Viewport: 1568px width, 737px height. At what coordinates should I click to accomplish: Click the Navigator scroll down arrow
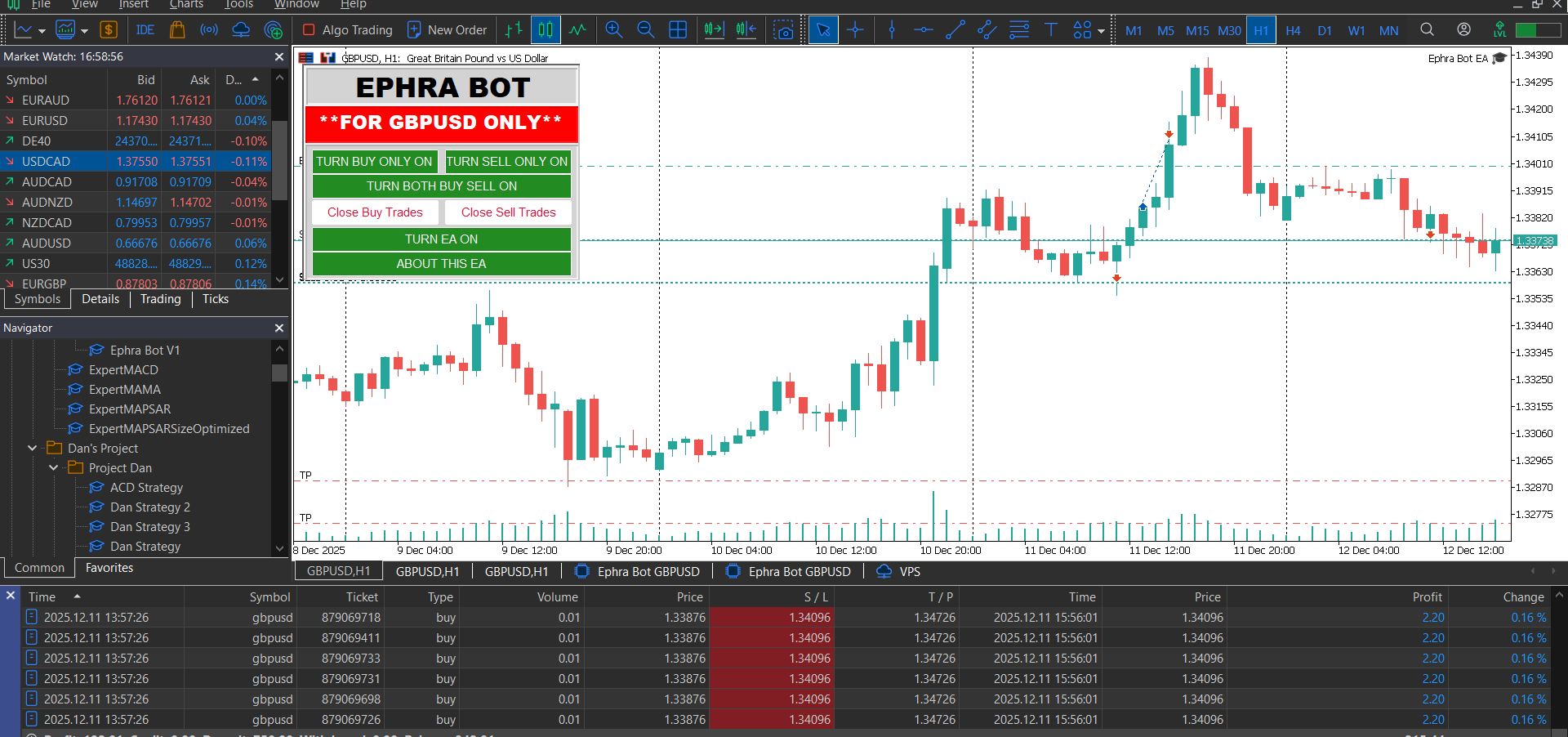tap(280, 549)
